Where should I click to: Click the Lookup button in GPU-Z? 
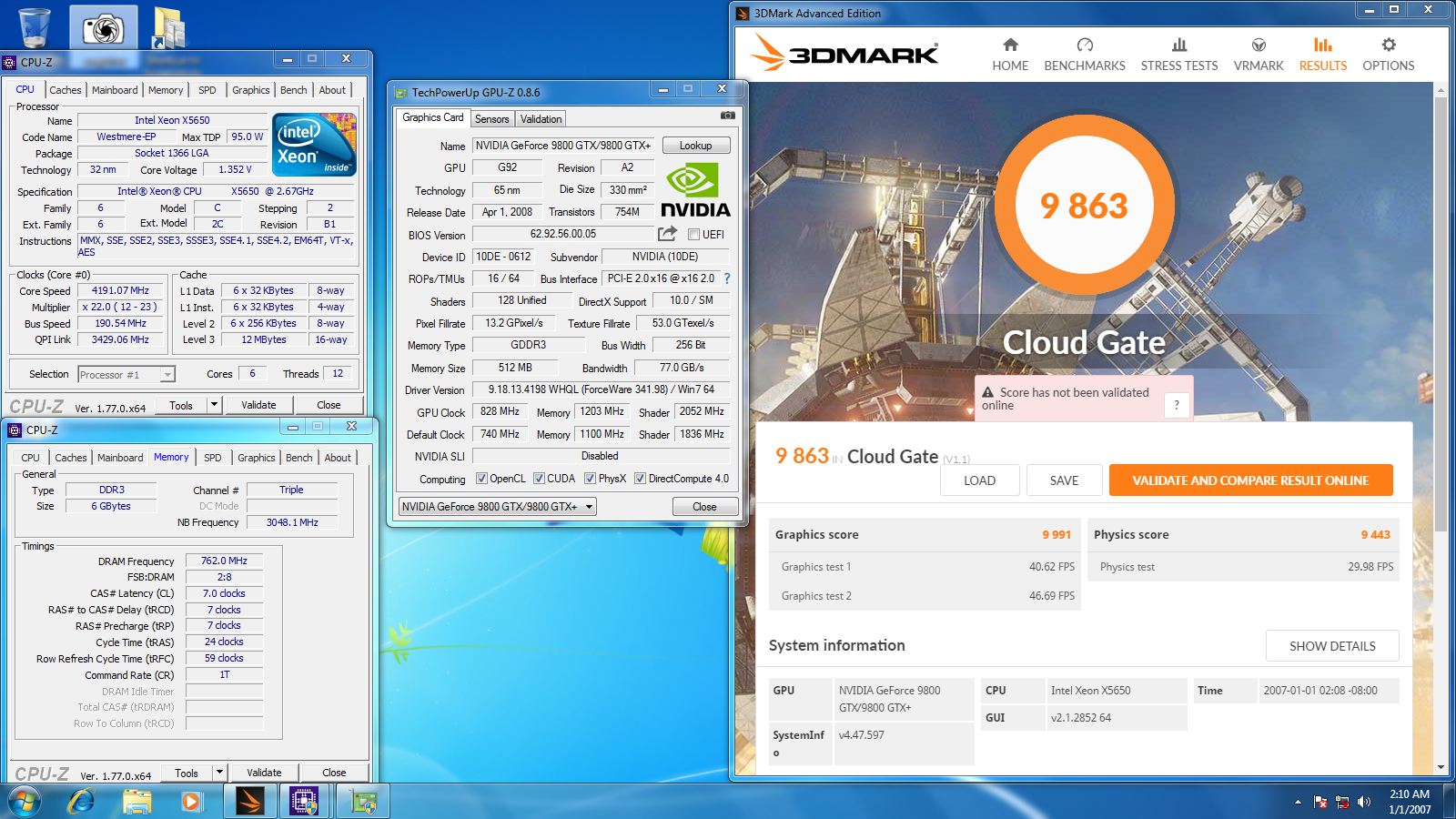[696, 146]
